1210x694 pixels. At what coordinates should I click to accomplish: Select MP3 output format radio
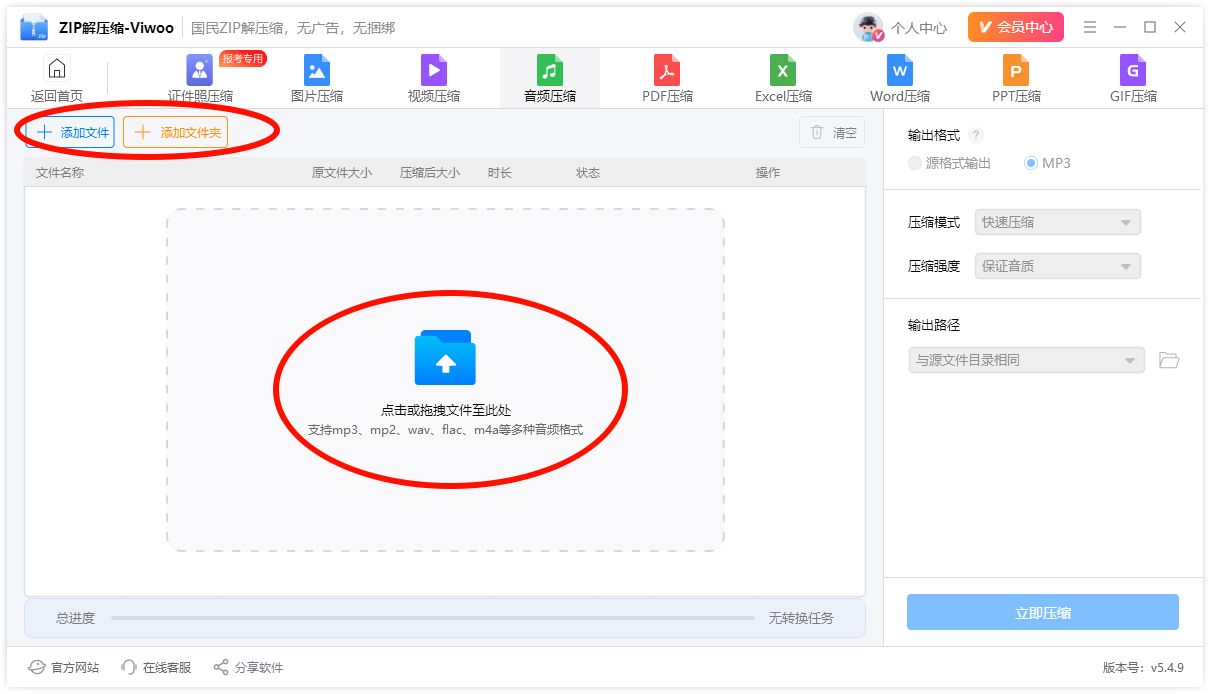click(1047, 163)
